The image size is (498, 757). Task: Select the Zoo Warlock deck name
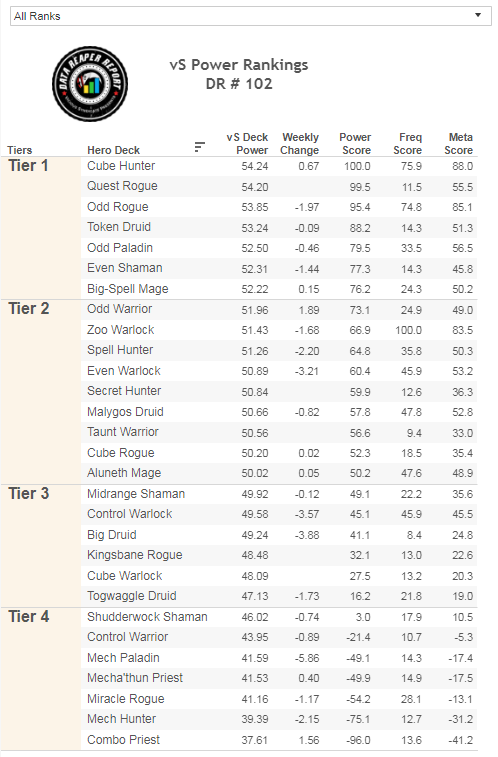pyautogui.click(x=121, y=330)
